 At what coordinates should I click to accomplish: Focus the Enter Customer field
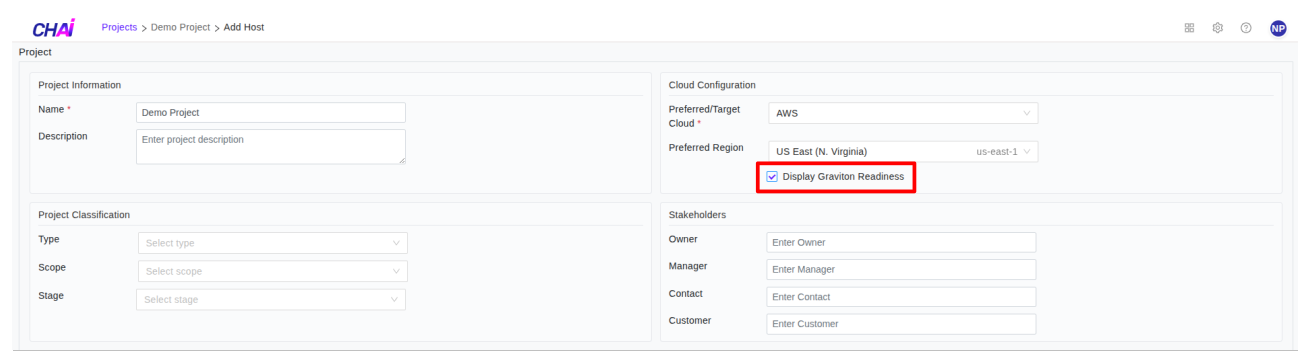(x=901, y=324)
